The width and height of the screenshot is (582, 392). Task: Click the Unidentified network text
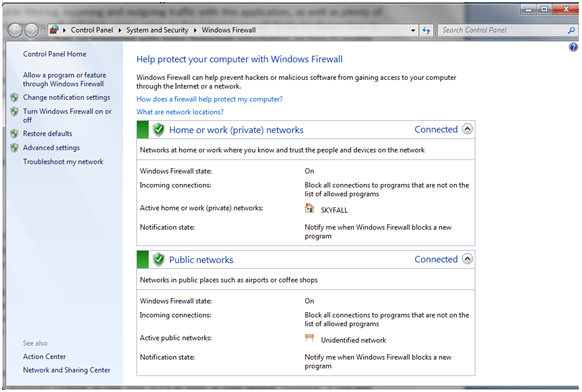click(353, 340)
